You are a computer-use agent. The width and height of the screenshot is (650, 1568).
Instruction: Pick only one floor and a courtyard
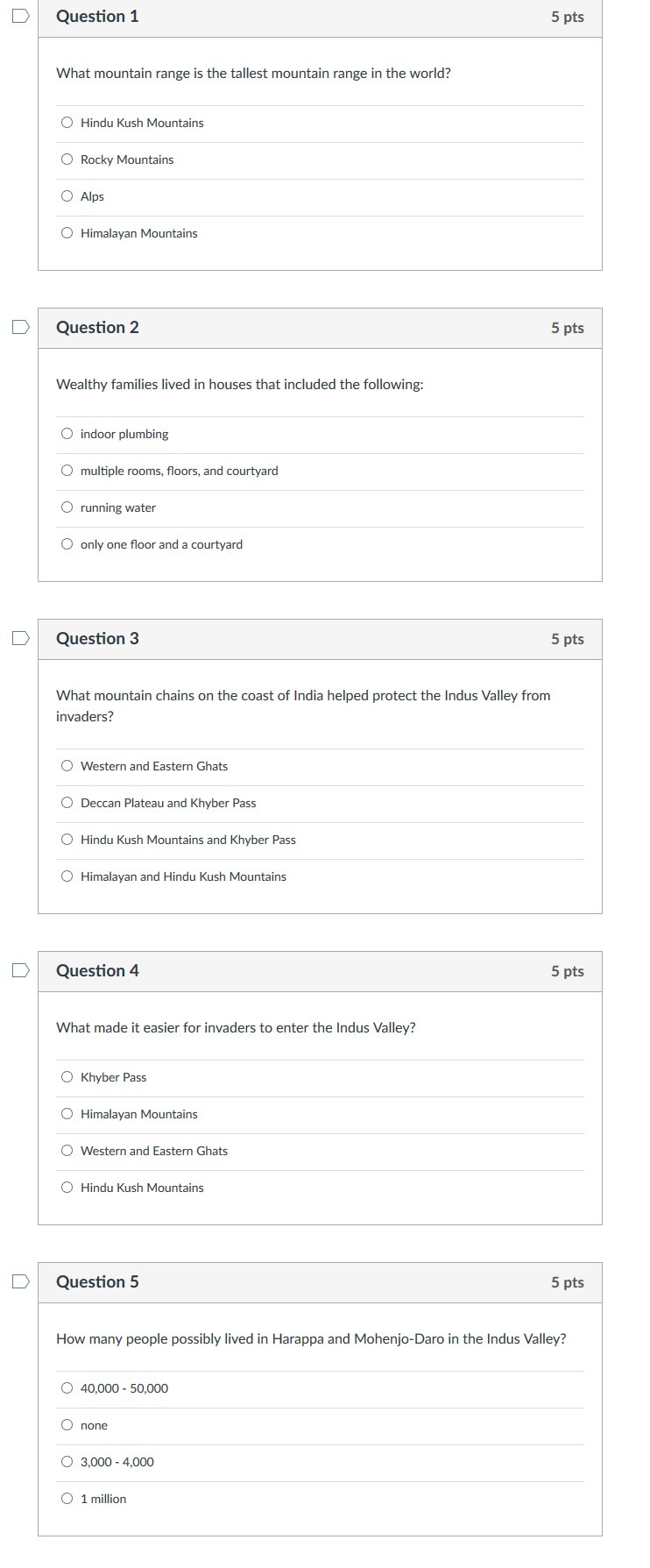[67, 544]
